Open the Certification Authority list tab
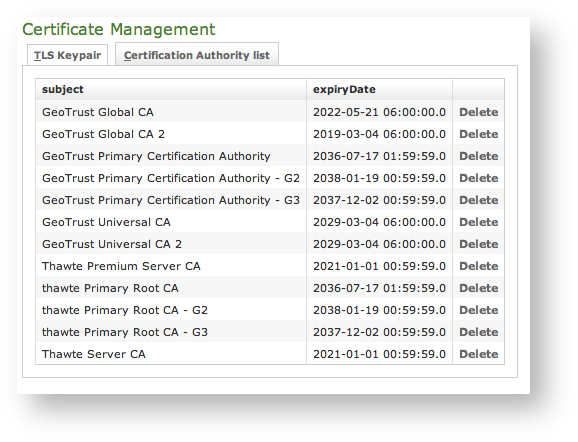The width and height of the screenshot is (578, 442). coord(197,55)
